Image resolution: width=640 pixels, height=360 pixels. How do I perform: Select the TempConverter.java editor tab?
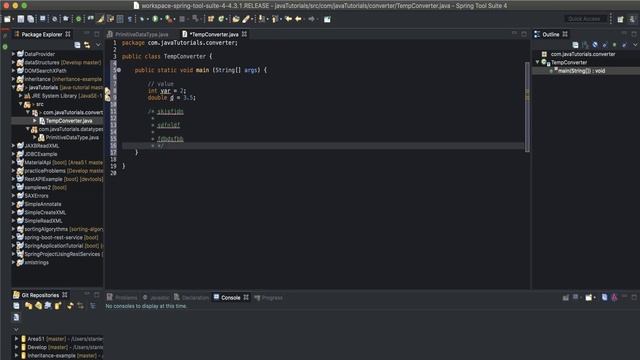pyautogui.click(x=214, y=34)
